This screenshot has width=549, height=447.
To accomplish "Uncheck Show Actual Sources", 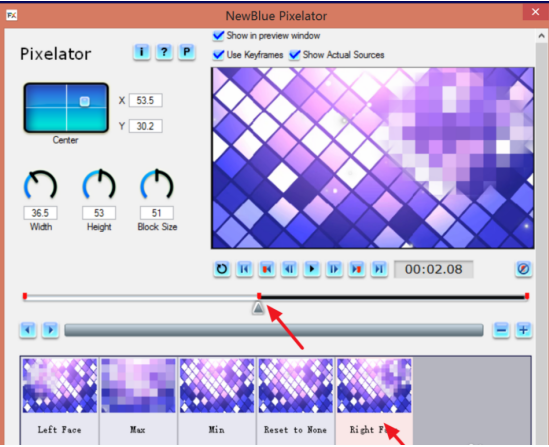I will point(294,55).
